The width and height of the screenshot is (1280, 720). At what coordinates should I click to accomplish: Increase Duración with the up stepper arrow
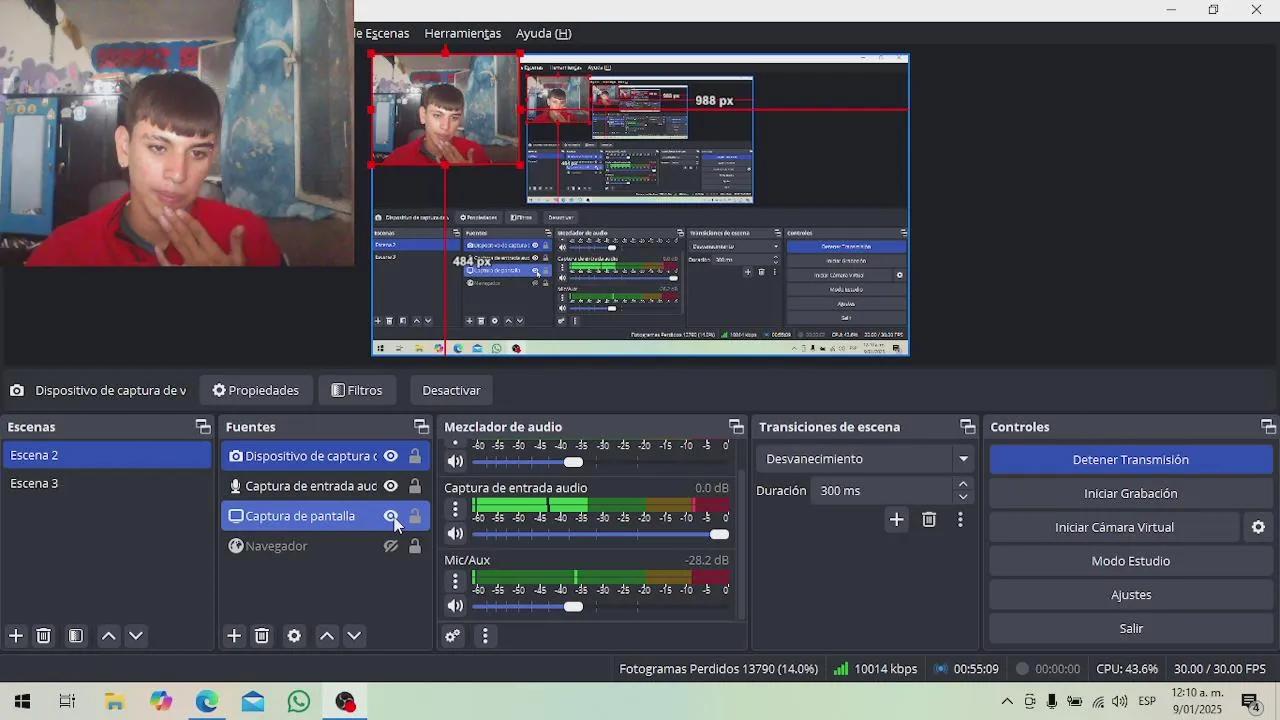962,485
